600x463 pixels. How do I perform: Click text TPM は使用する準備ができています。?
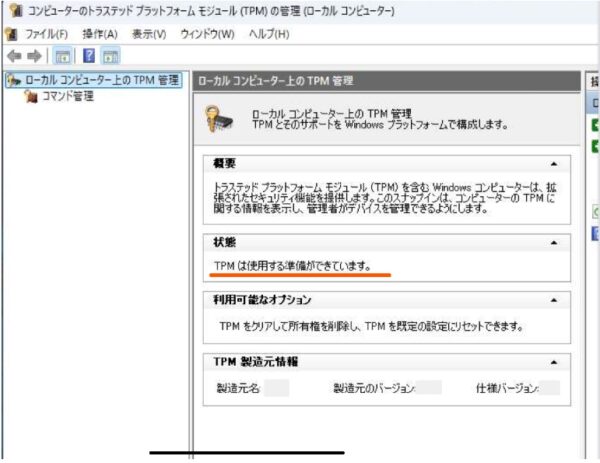[x=292, y=266]
